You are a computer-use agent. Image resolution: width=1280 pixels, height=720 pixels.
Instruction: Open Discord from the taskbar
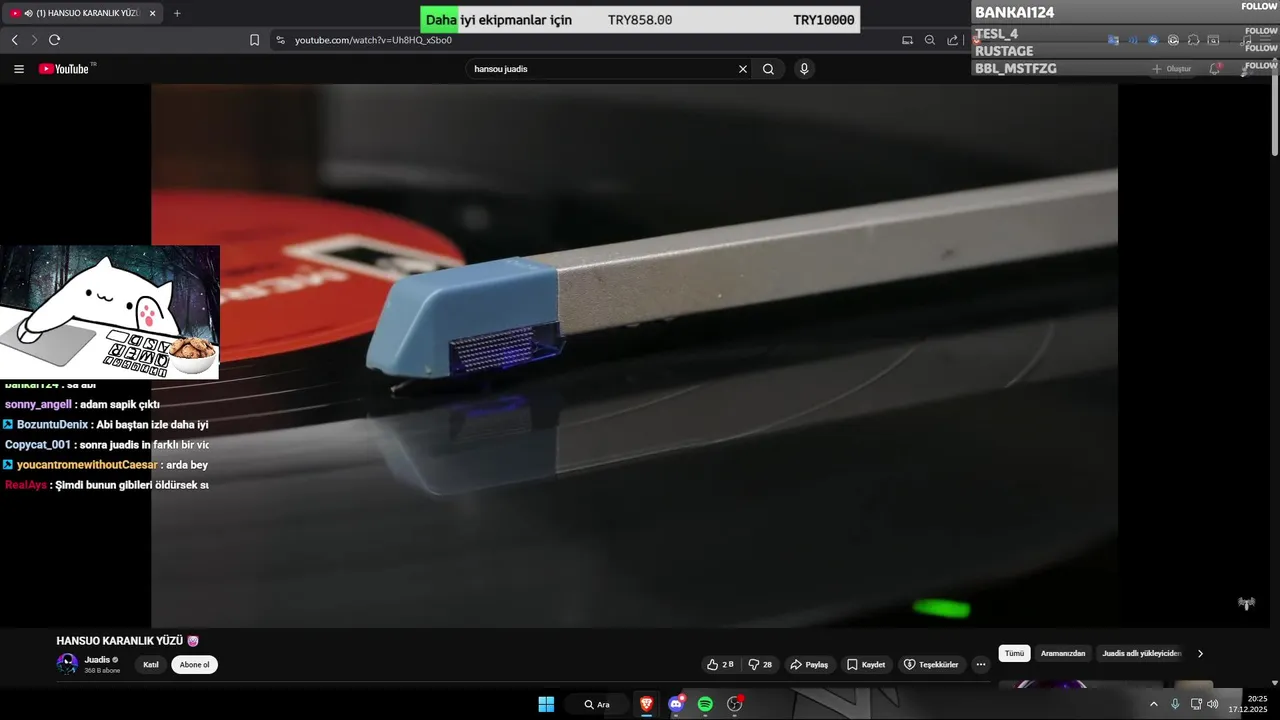[x=677, y=704]
